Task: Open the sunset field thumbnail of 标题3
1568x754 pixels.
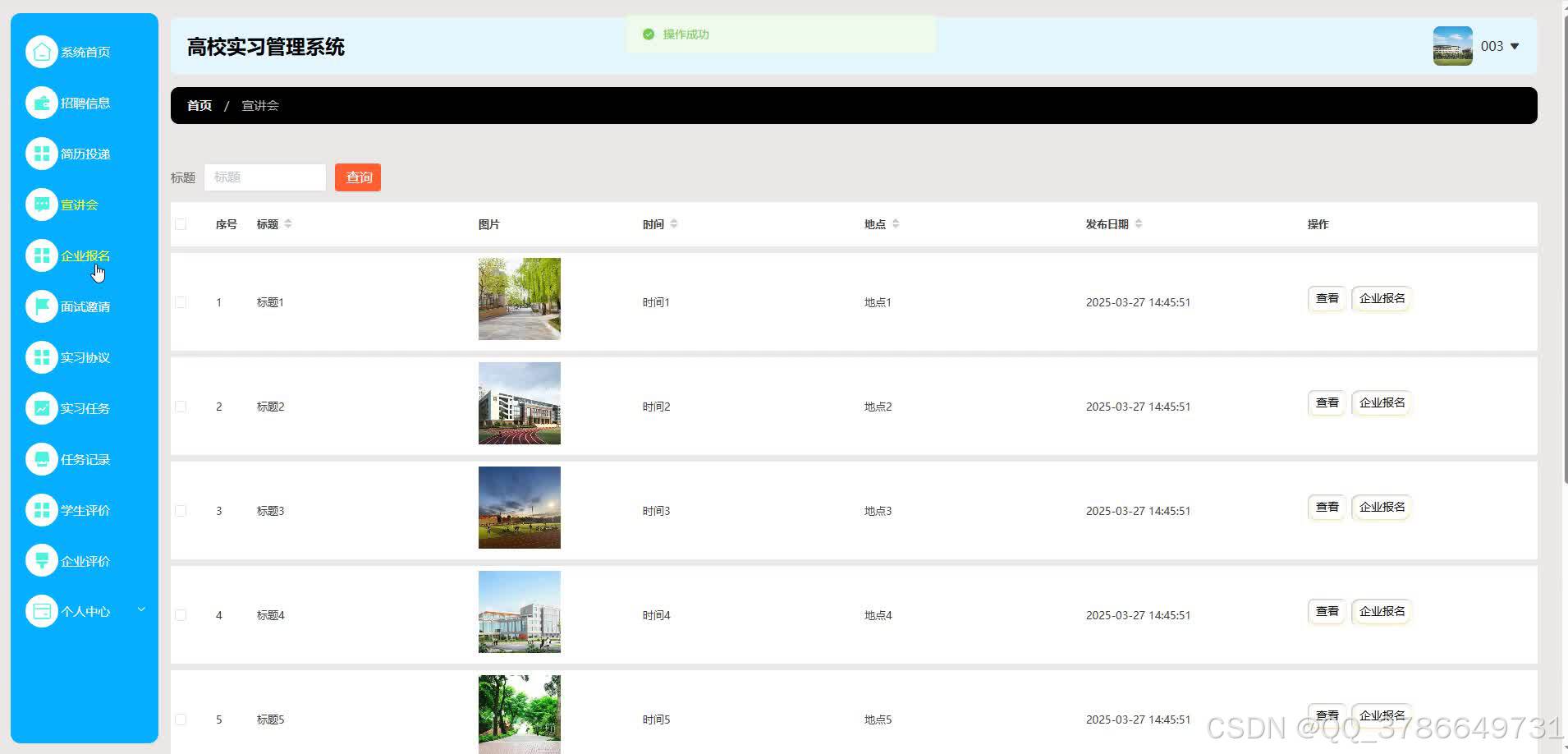Action: pos(520,508)
